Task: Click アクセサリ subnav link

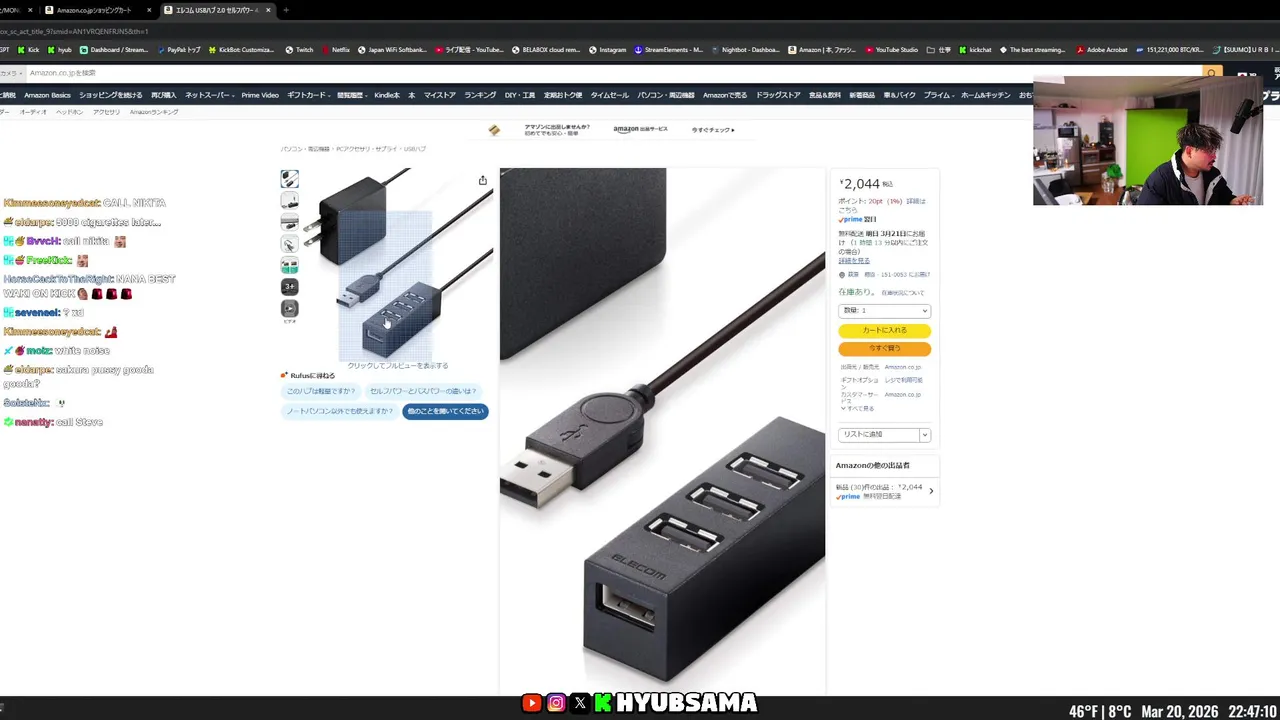Action: tap(106, 112)
